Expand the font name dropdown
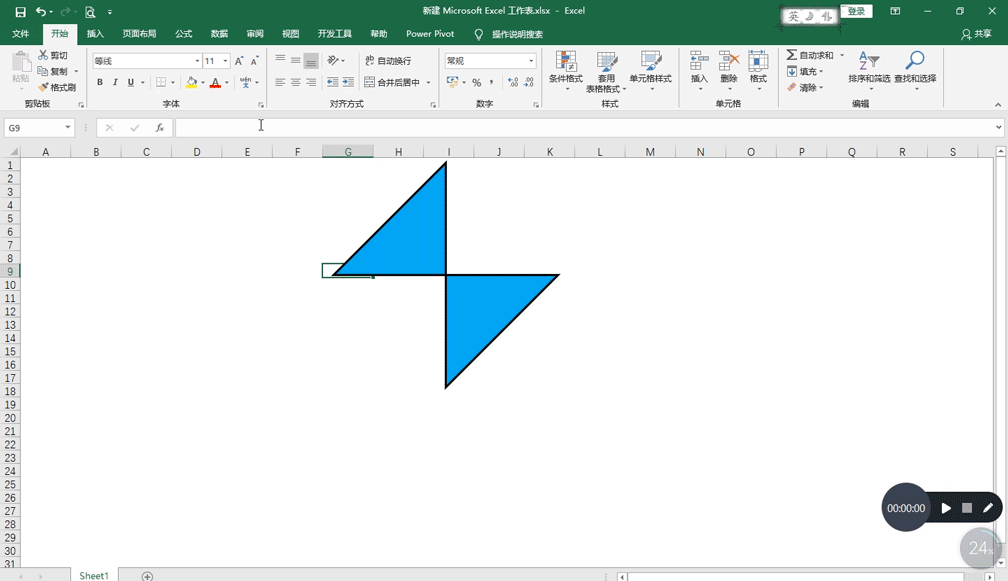 click(x=197, y=61)
